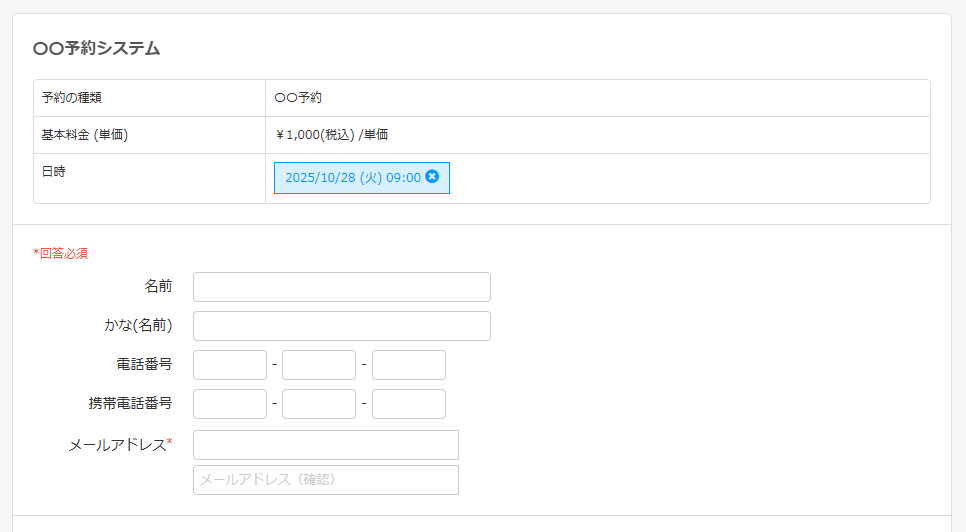Click the メールアドレス required label
This screenshot has width=966, height=532.
[120, 445]
